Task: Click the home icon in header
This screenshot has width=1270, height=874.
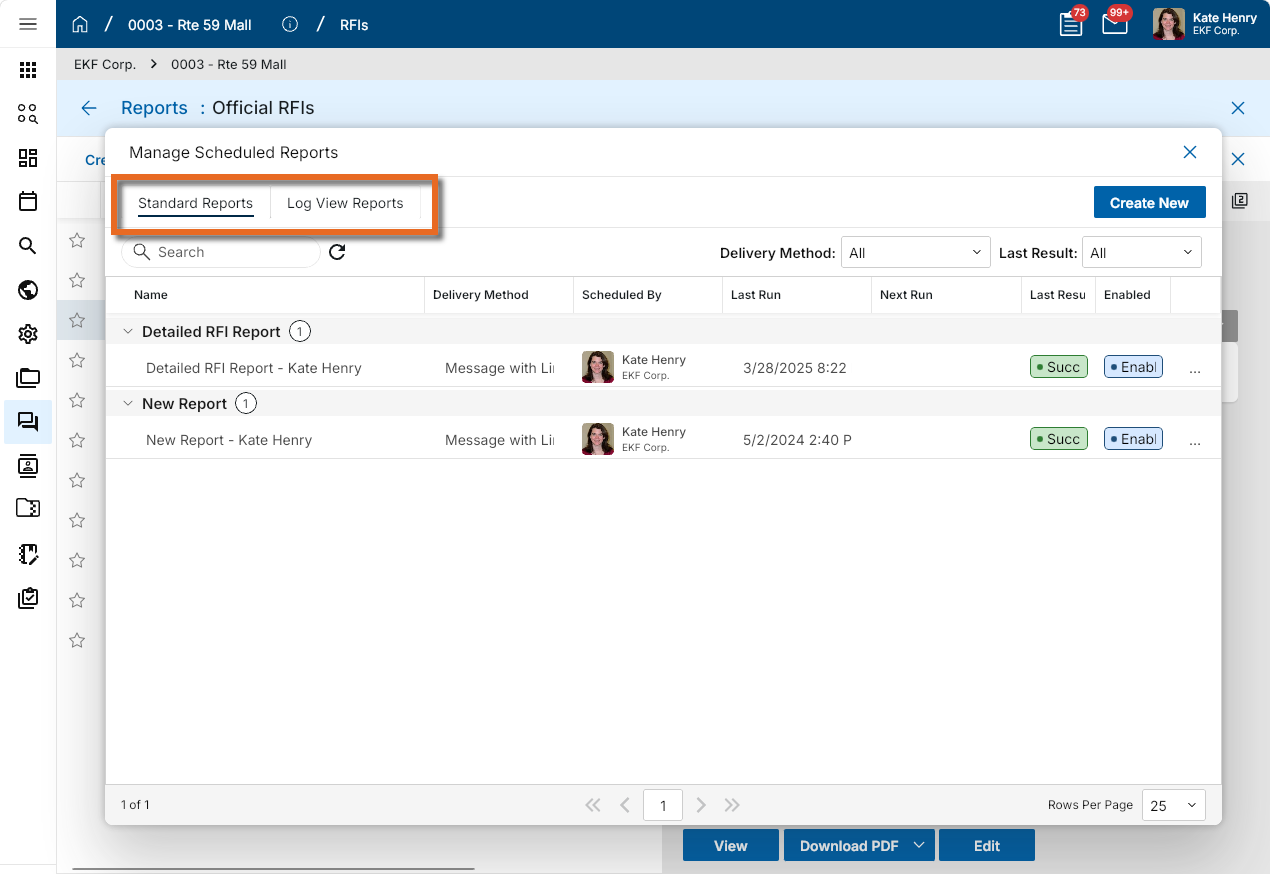Action: tap(80, 24)
